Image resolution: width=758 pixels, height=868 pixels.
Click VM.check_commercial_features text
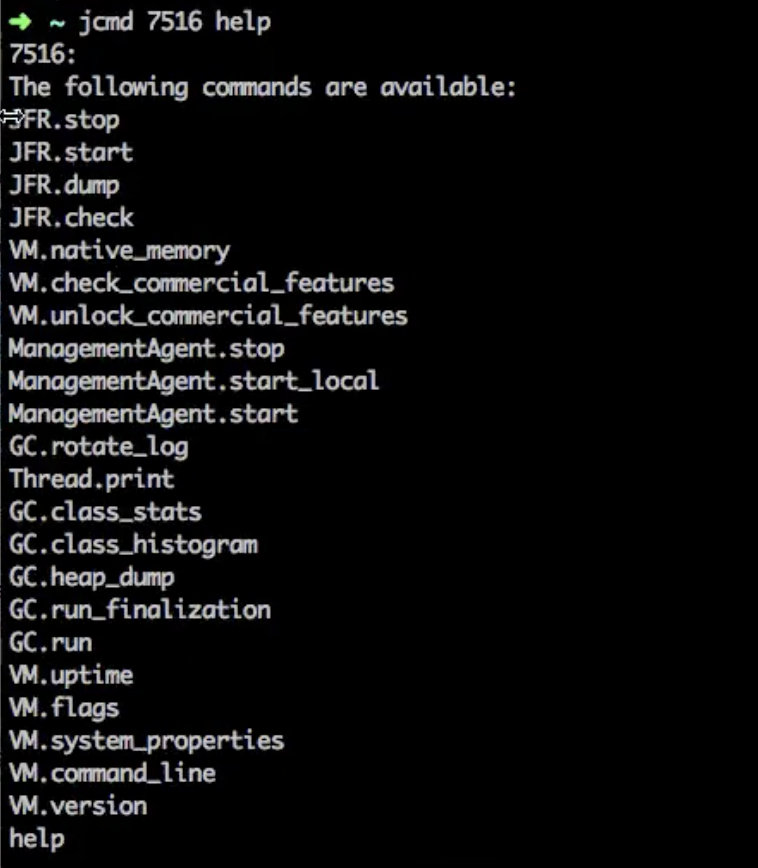202,283
